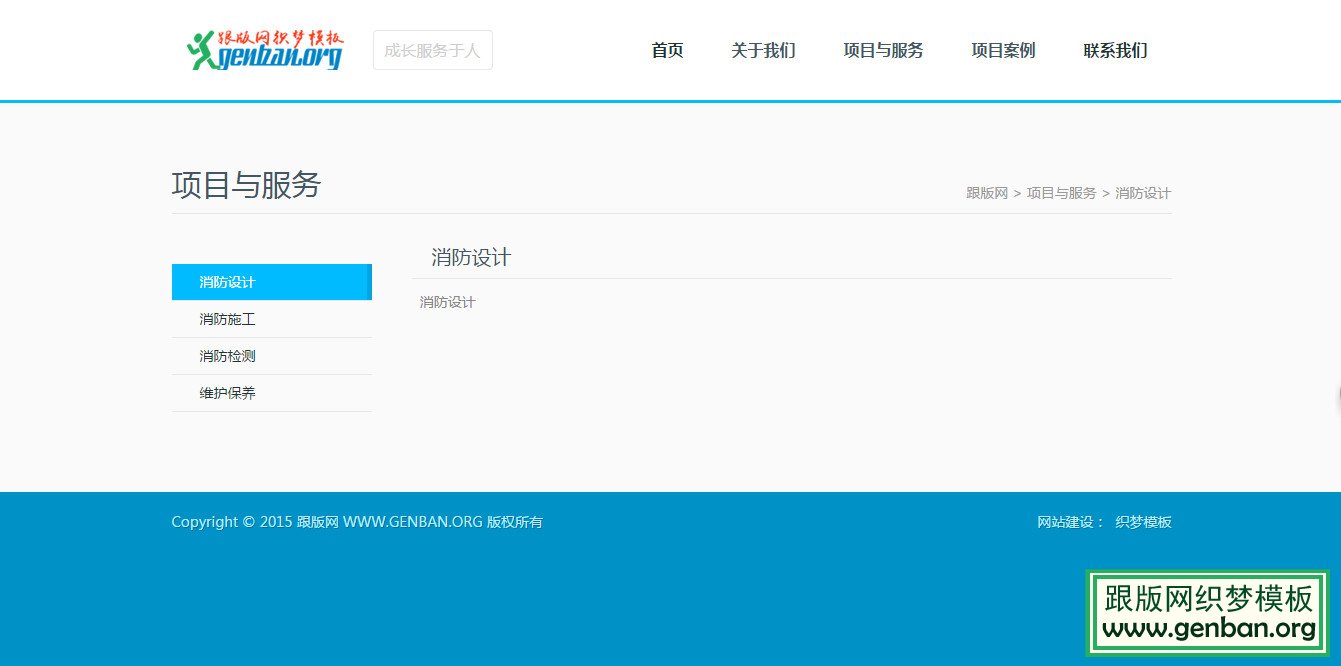Image resolution: width=1341 pixels, height=666 pixels.
Task: Open the 消防检测 sidebar entry
Action: pos(226,356)
